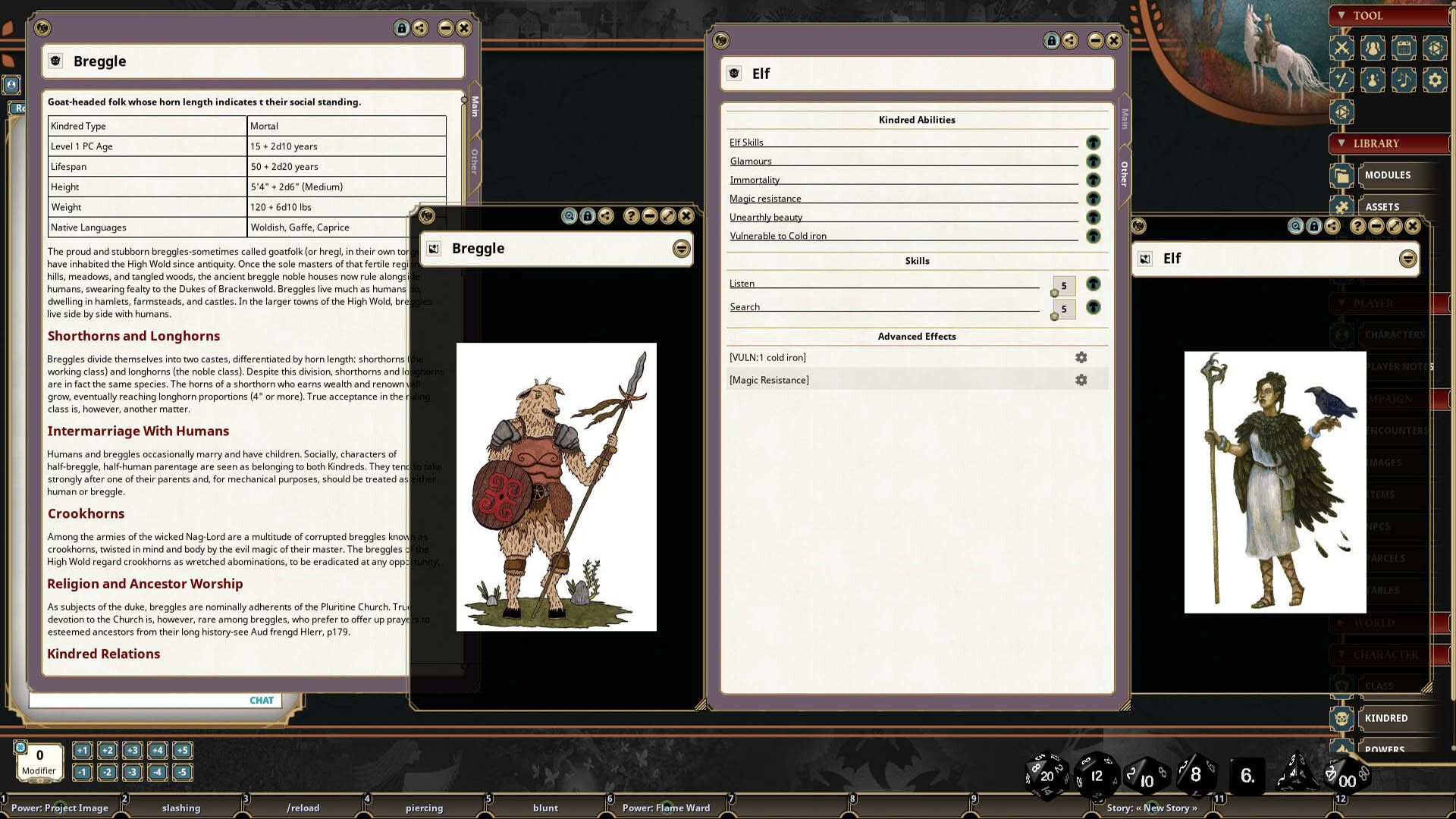Viewport: 1456px width, 819px height.
Task: Toggle lock on Breggle image window
Action: coord(588,216)
